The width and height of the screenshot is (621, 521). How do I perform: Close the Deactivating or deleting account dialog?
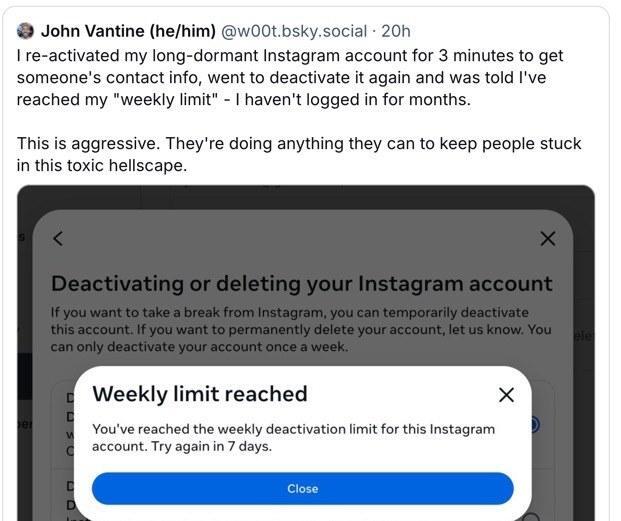pyautogui.click(x=547, y=238)
